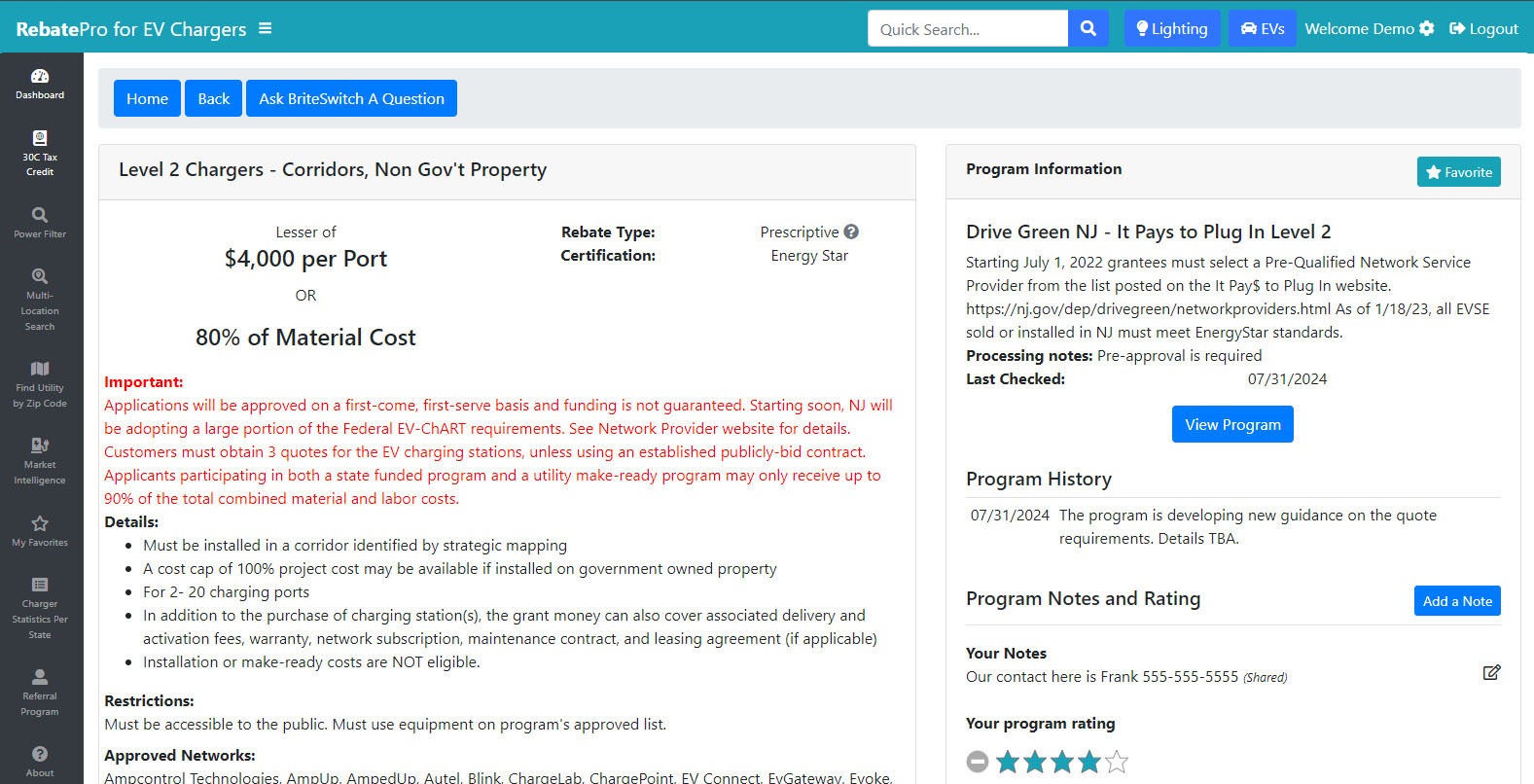
Task: Click the Important heading in red
Action: (144, 382)
